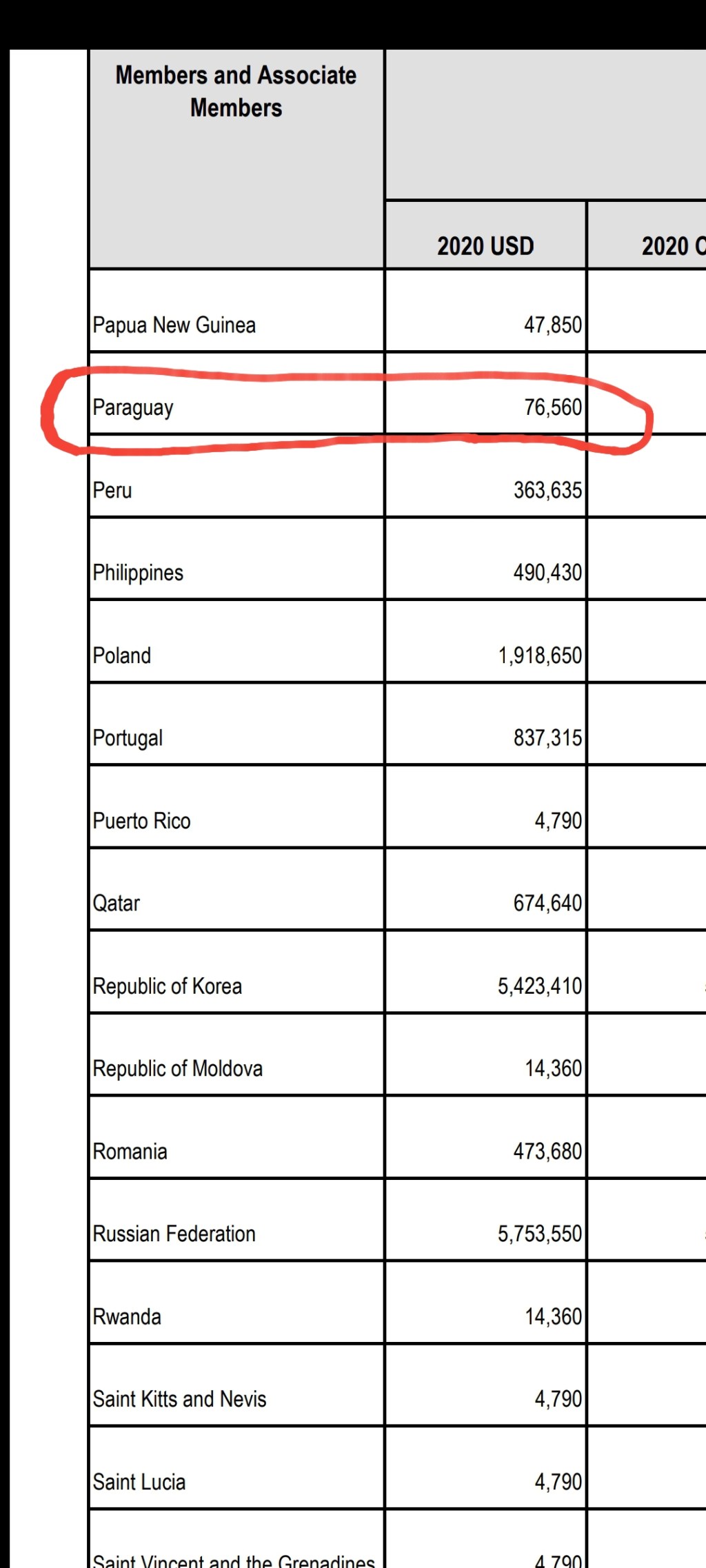Click the circled Paraguay country name
Viewport: 706px width, 1568px height.
(133, 407)
